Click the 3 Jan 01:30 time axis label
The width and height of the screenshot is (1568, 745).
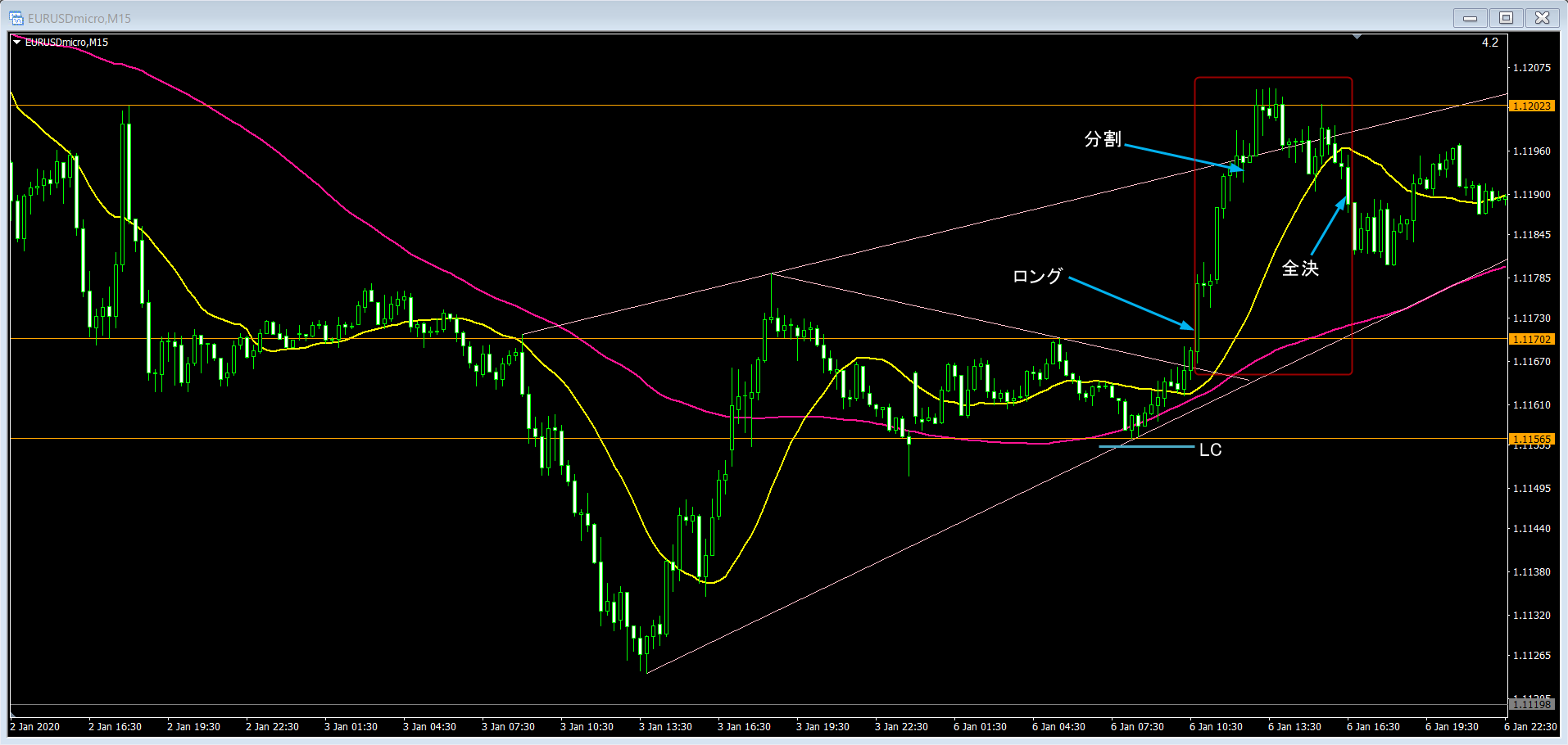[x=351, y=726]
